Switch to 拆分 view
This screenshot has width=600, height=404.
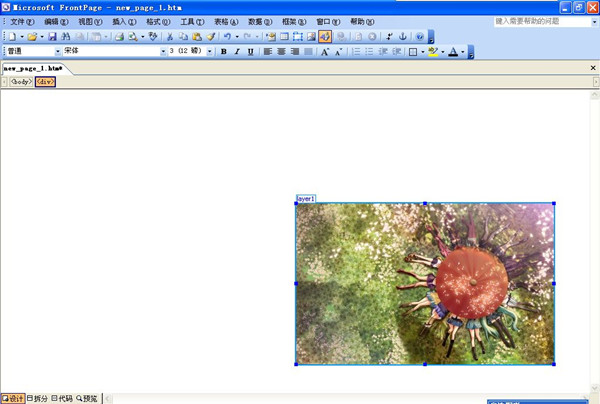click(x=38, y=399)
